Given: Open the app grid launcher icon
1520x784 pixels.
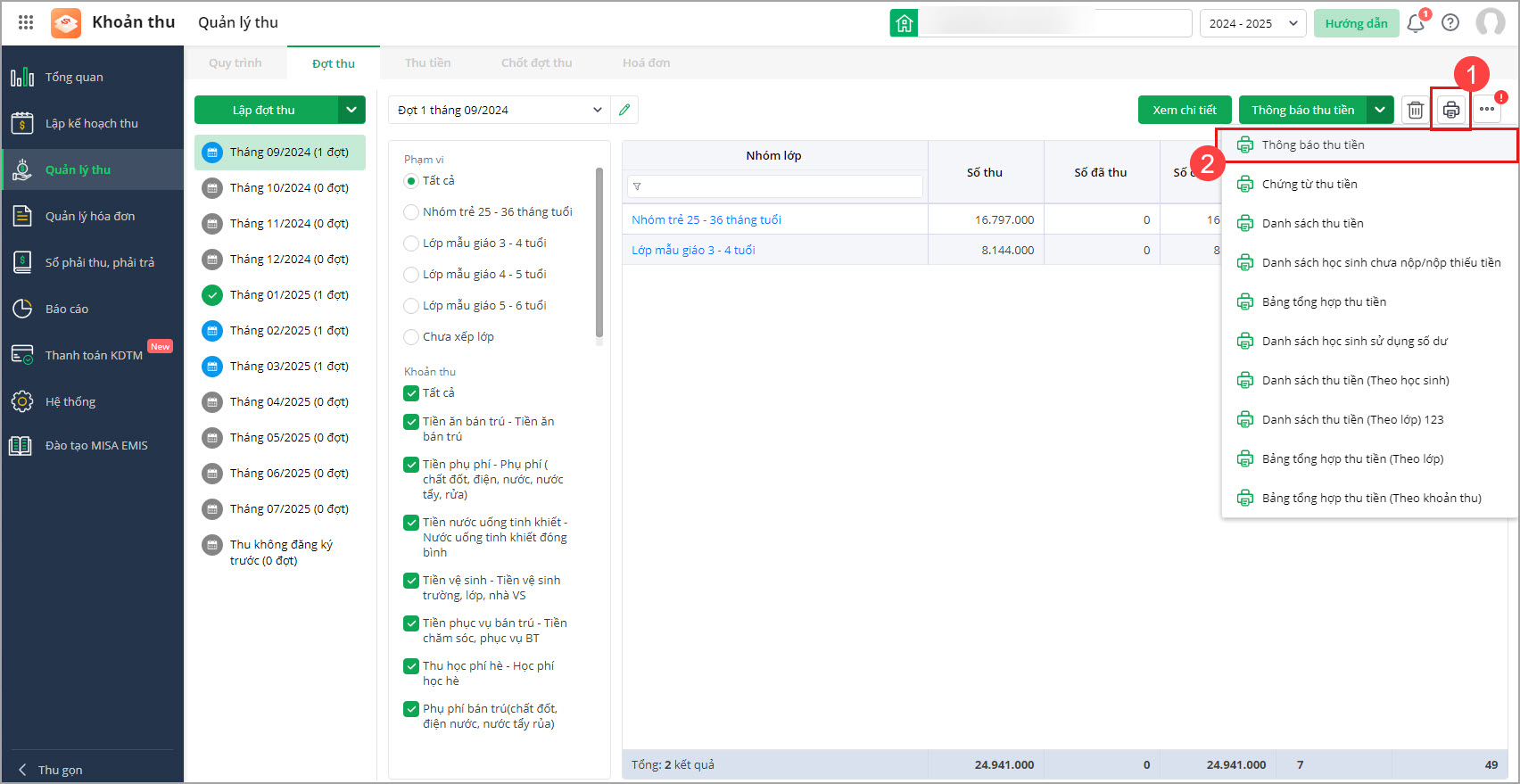Looking at the screenshot, I should coord(26,22).
